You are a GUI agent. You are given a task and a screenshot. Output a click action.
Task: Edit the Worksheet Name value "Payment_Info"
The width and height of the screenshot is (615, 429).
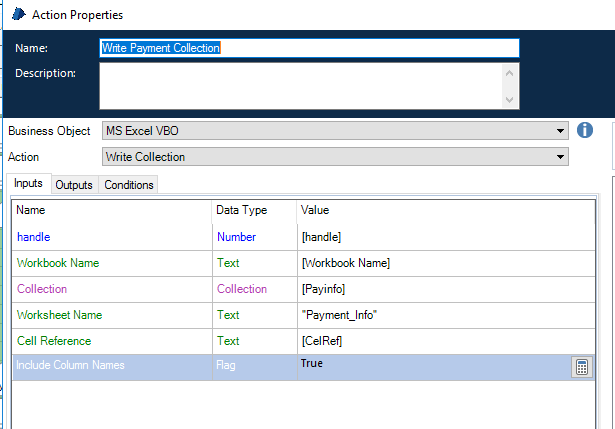pyautogui.click(x=430, y=315)
